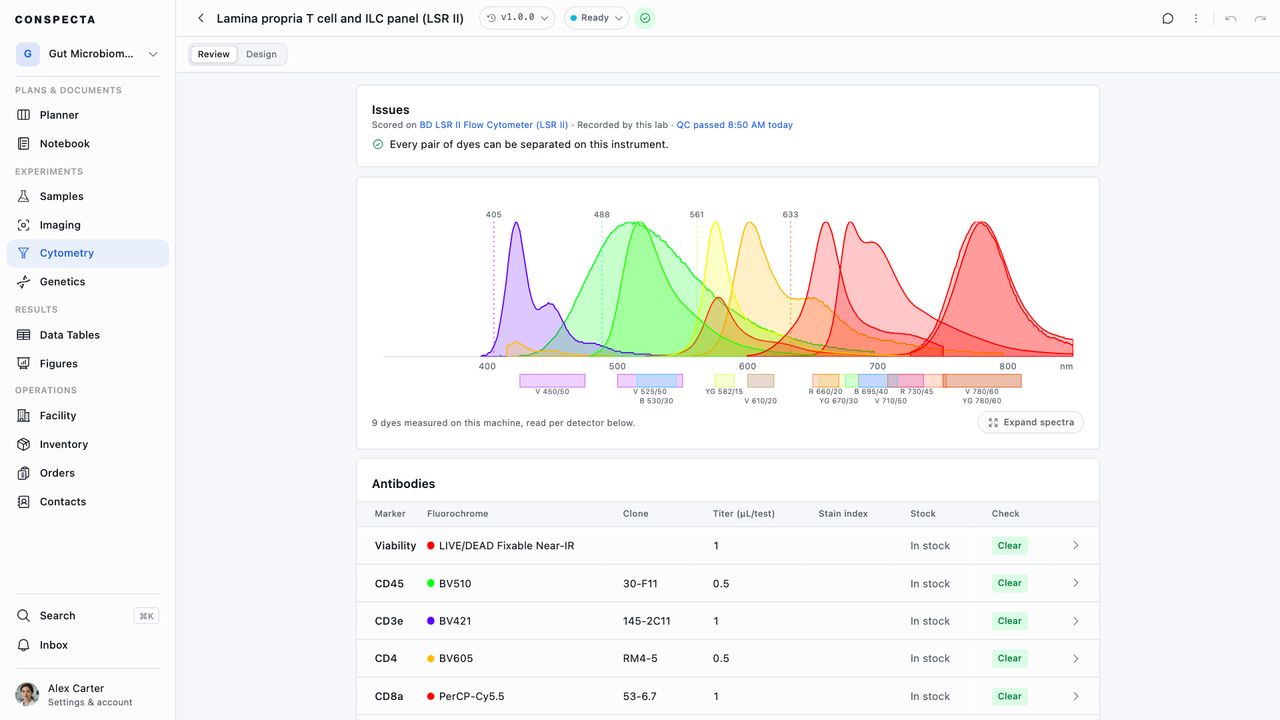Open the Inbox notifications
This screenshot has width=1280, height=720.
click(88, 645)
